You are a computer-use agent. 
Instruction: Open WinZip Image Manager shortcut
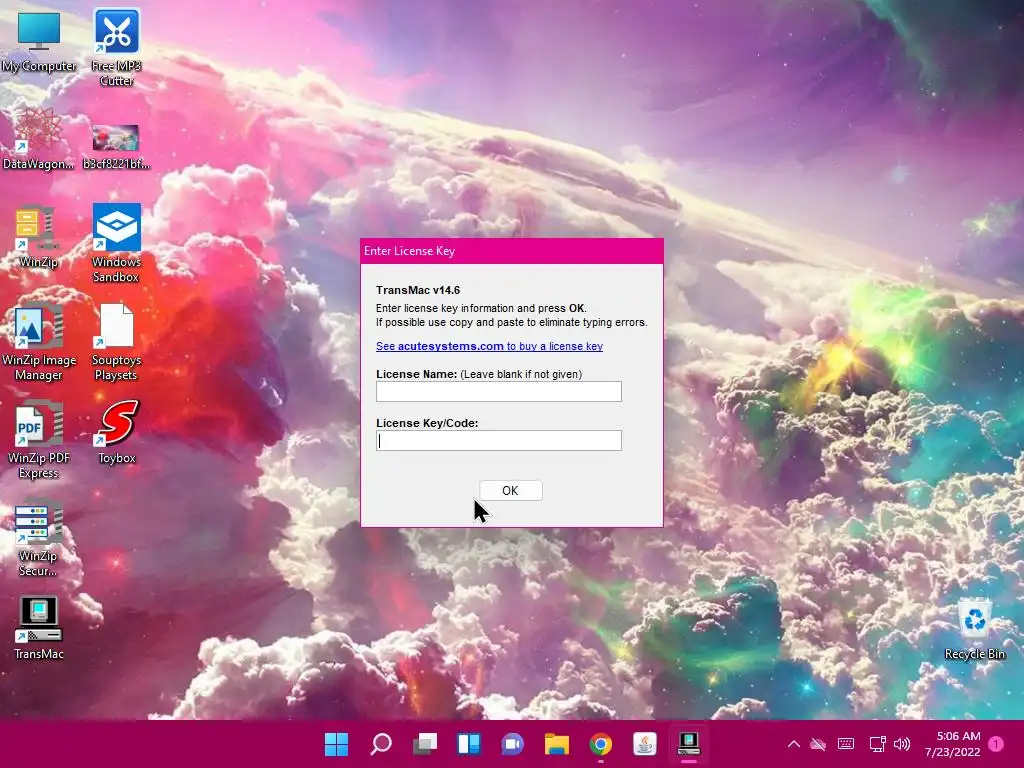tap(39, 342)
